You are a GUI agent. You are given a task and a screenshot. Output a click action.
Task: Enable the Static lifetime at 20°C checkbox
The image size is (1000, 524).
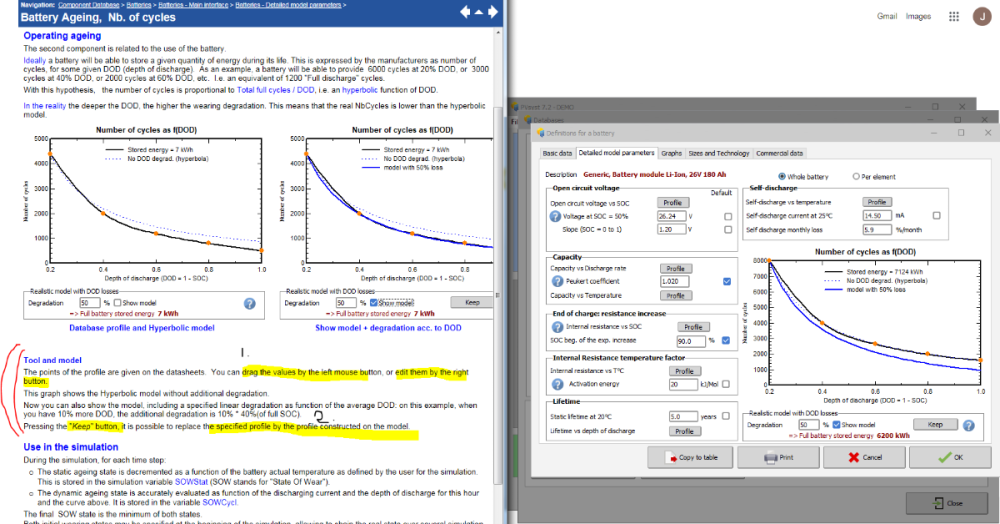[x=726, y=416]
